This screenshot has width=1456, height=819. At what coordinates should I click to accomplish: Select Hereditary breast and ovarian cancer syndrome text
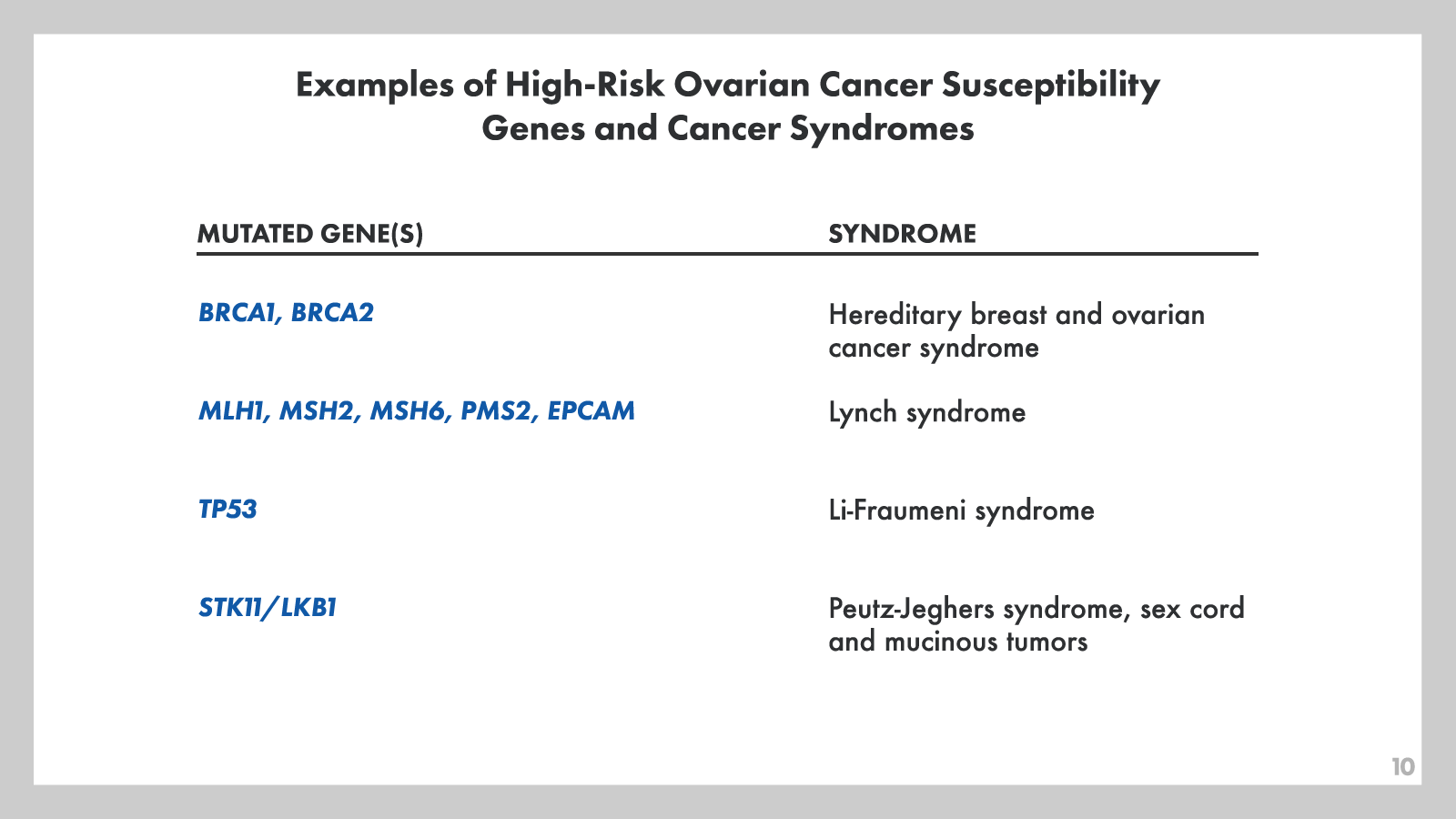(1016, 331)
